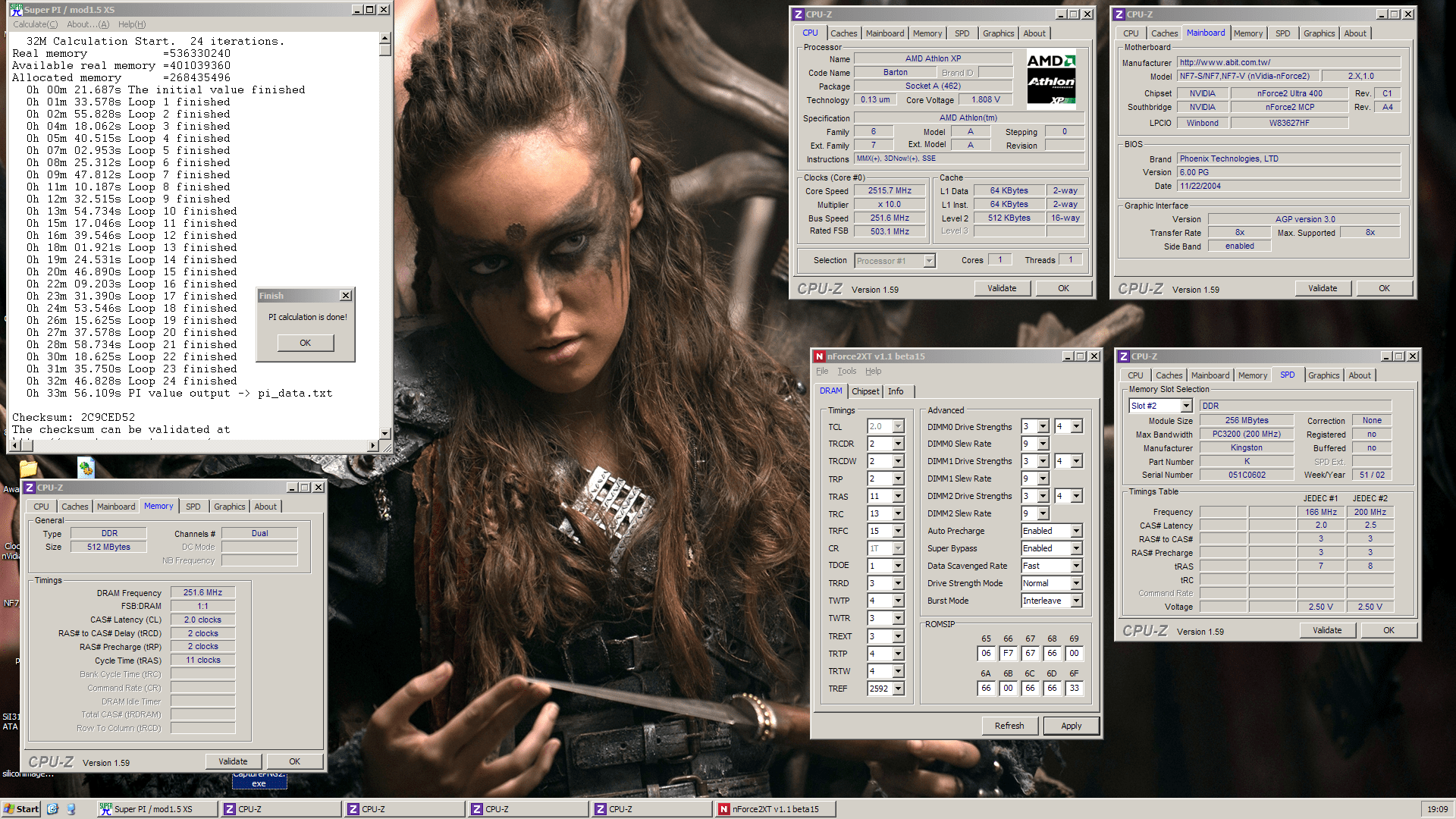The width and height of the screenshot is (1456, 819).
Task: Expand the TREF 2592 dropdown
Action: pos(899,689)
